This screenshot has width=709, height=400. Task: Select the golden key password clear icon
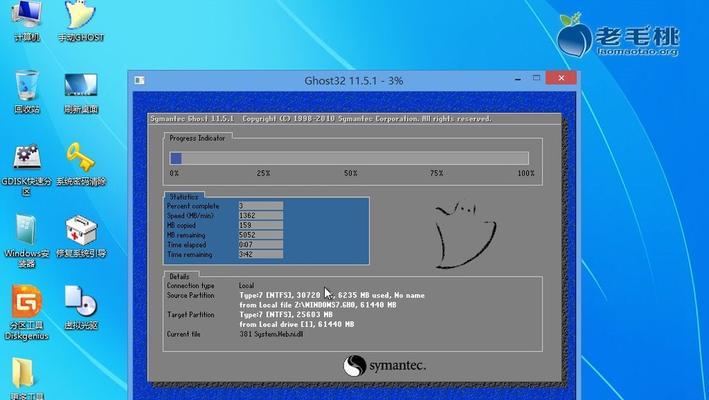point(81,164)
